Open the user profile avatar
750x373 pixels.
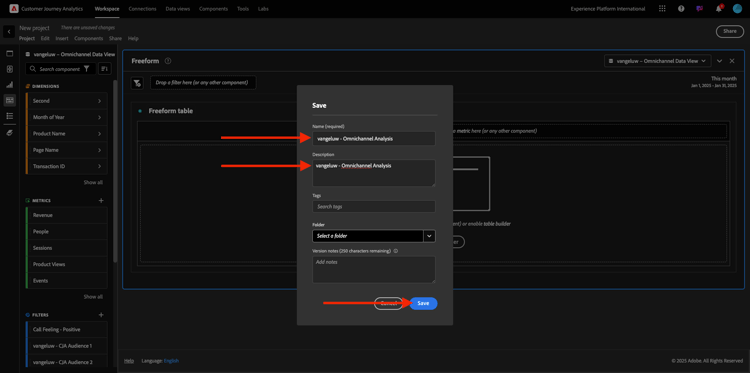737,9
